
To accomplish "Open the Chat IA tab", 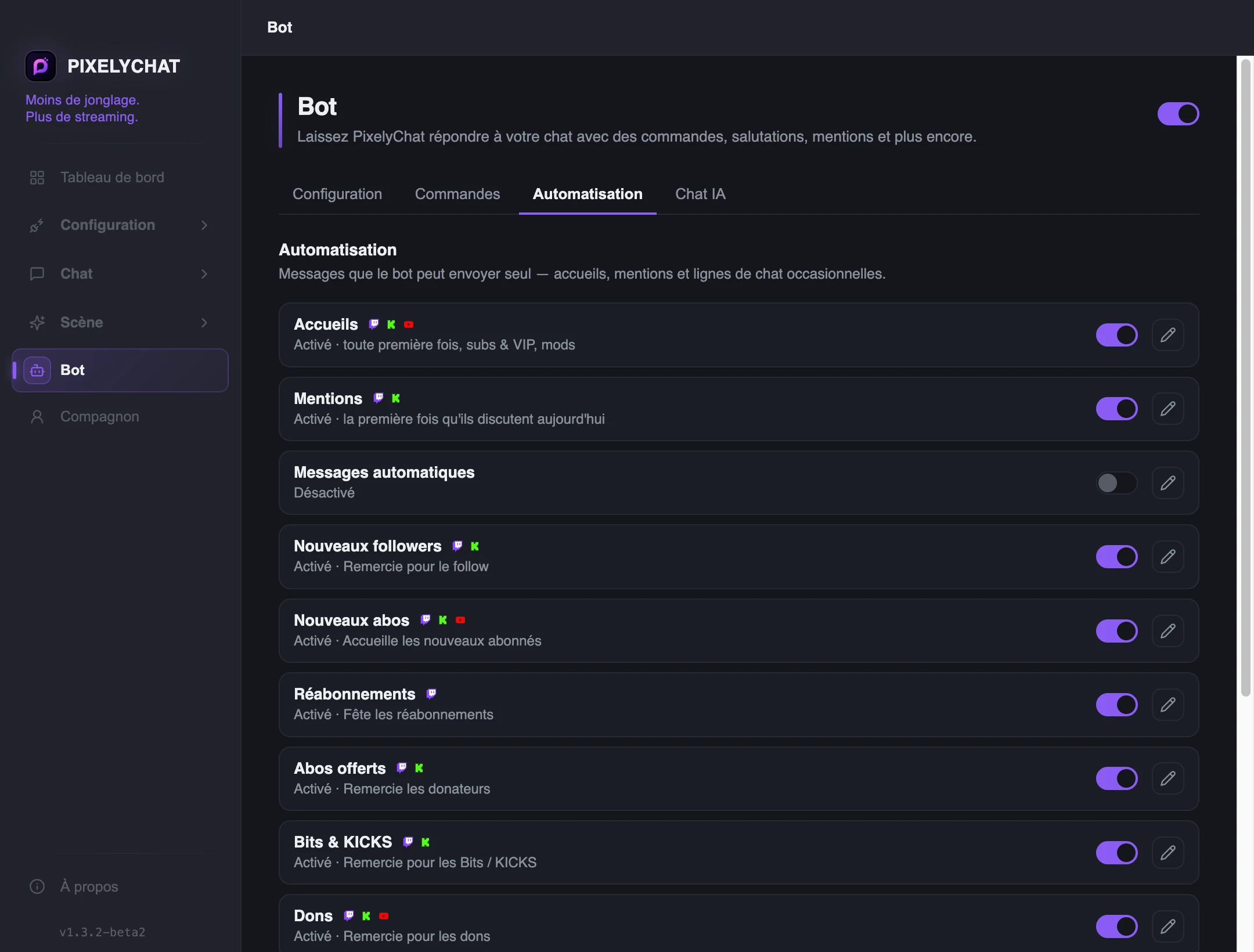I will click(x=700, y=194).
